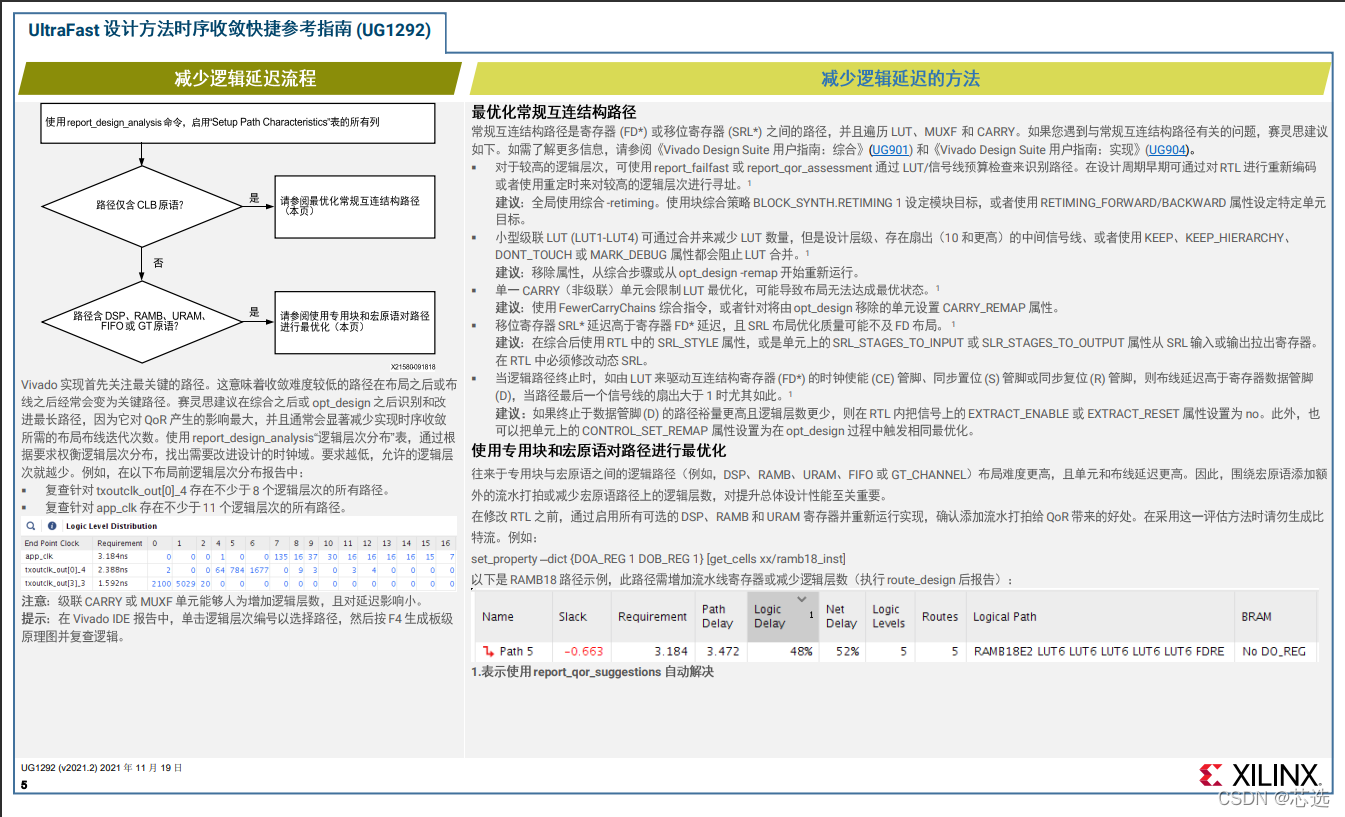Click the Net Delay column header

click(x=842, y=616)
